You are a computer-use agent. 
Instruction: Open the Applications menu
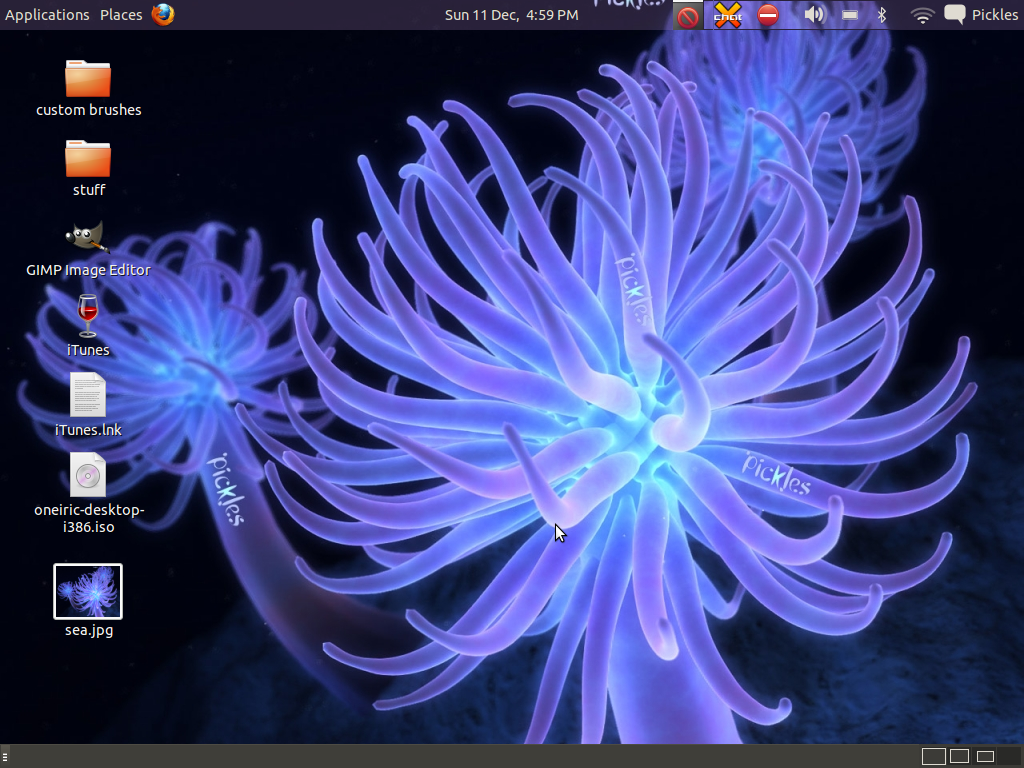(47, 14)
